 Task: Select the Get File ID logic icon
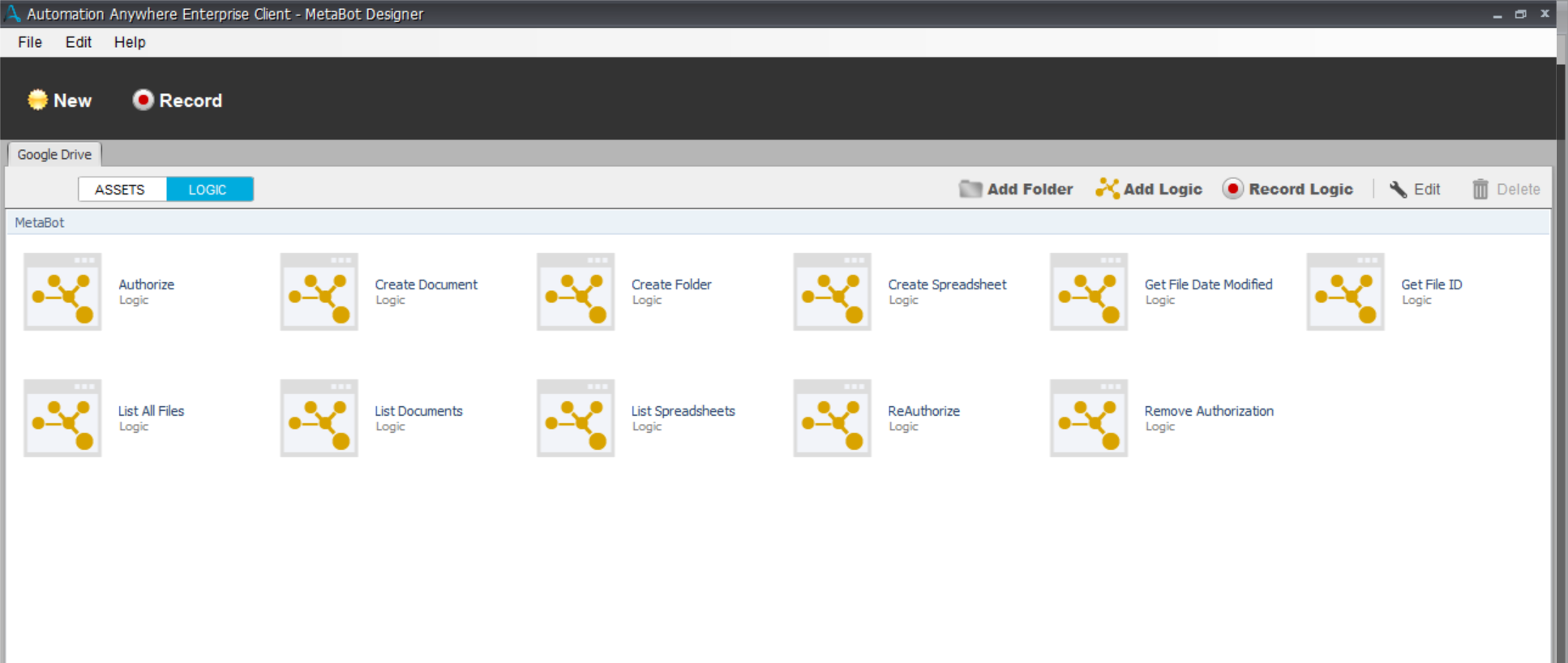[x=1346, y=292]
